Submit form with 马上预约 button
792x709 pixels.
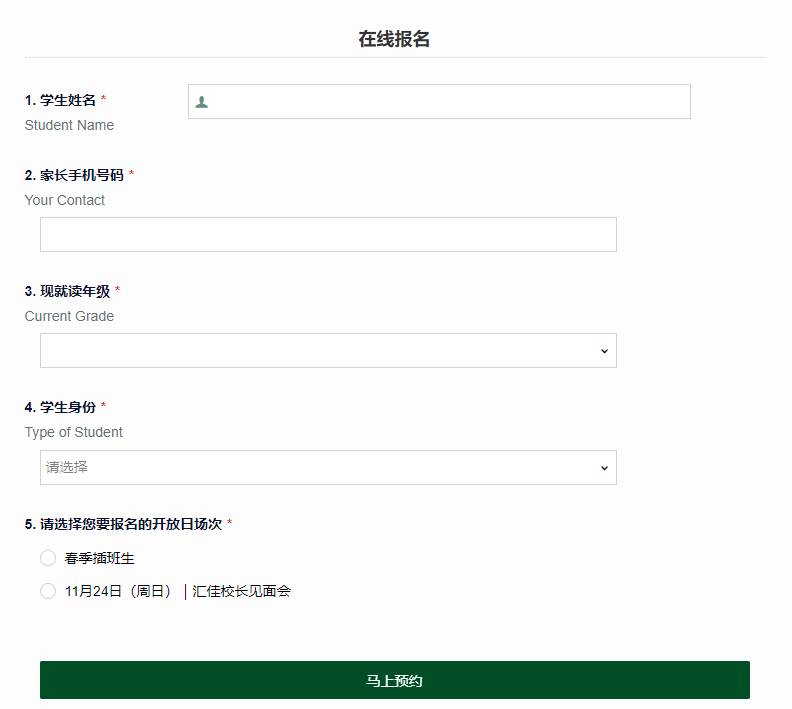coord(395,680)
